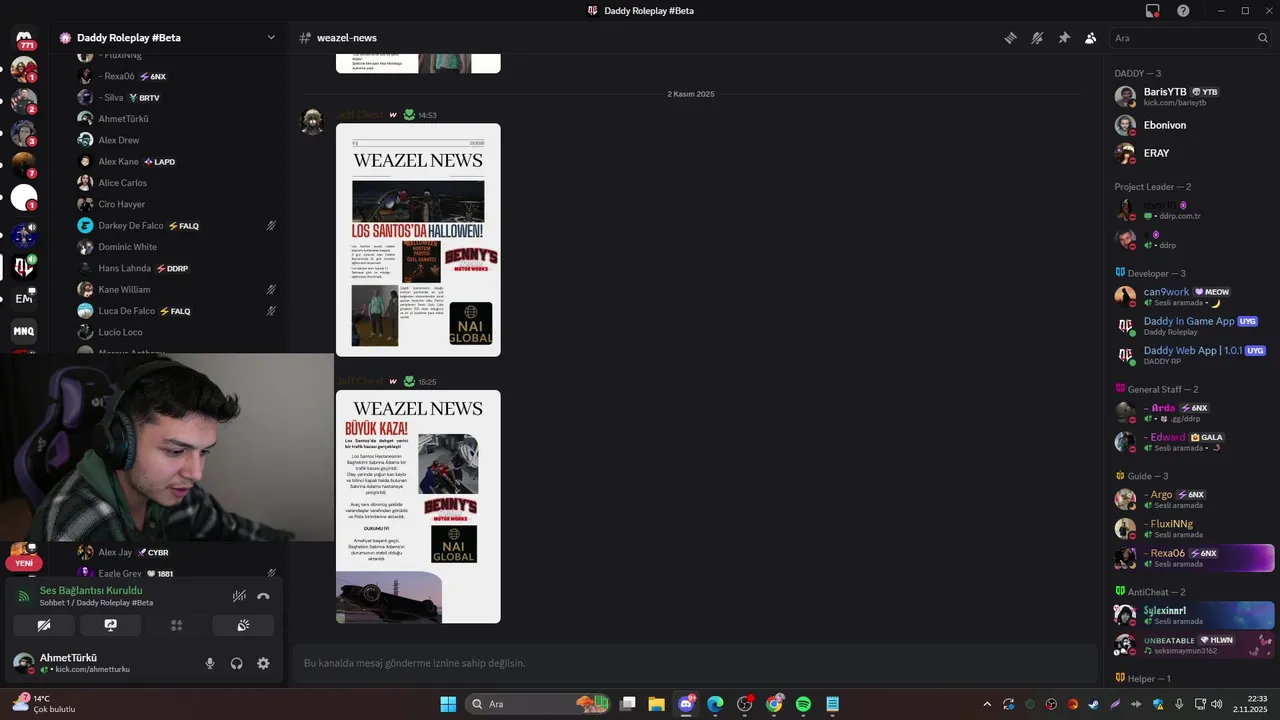This screenshot has width=1280, height=720.
Task: Select voice member Darkey De Falco
Action: [x=180, y=226]
